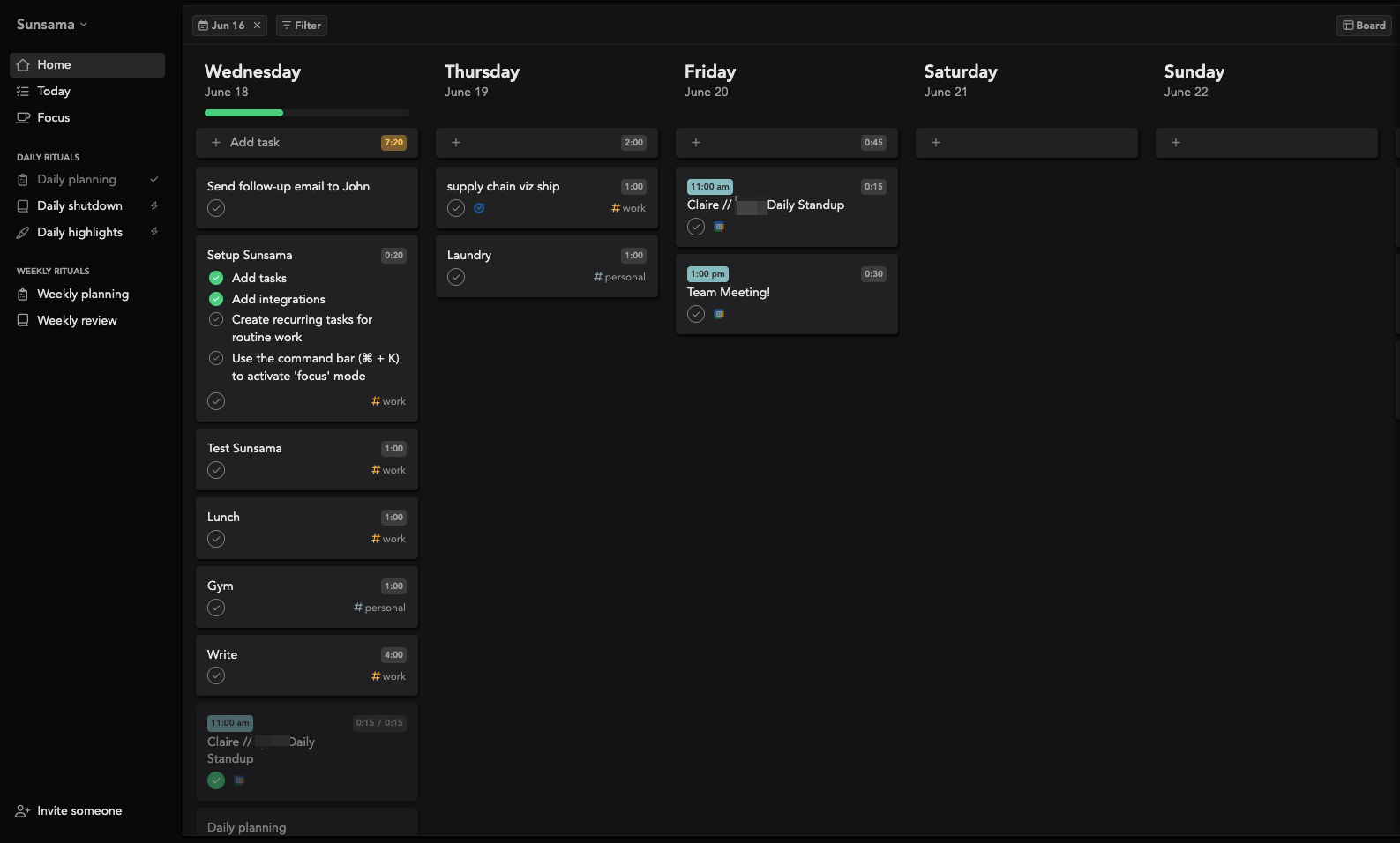This screenshot has height=843, width=1400.
Task: Open the Jun 16 date picker
Action: point(221,26)
